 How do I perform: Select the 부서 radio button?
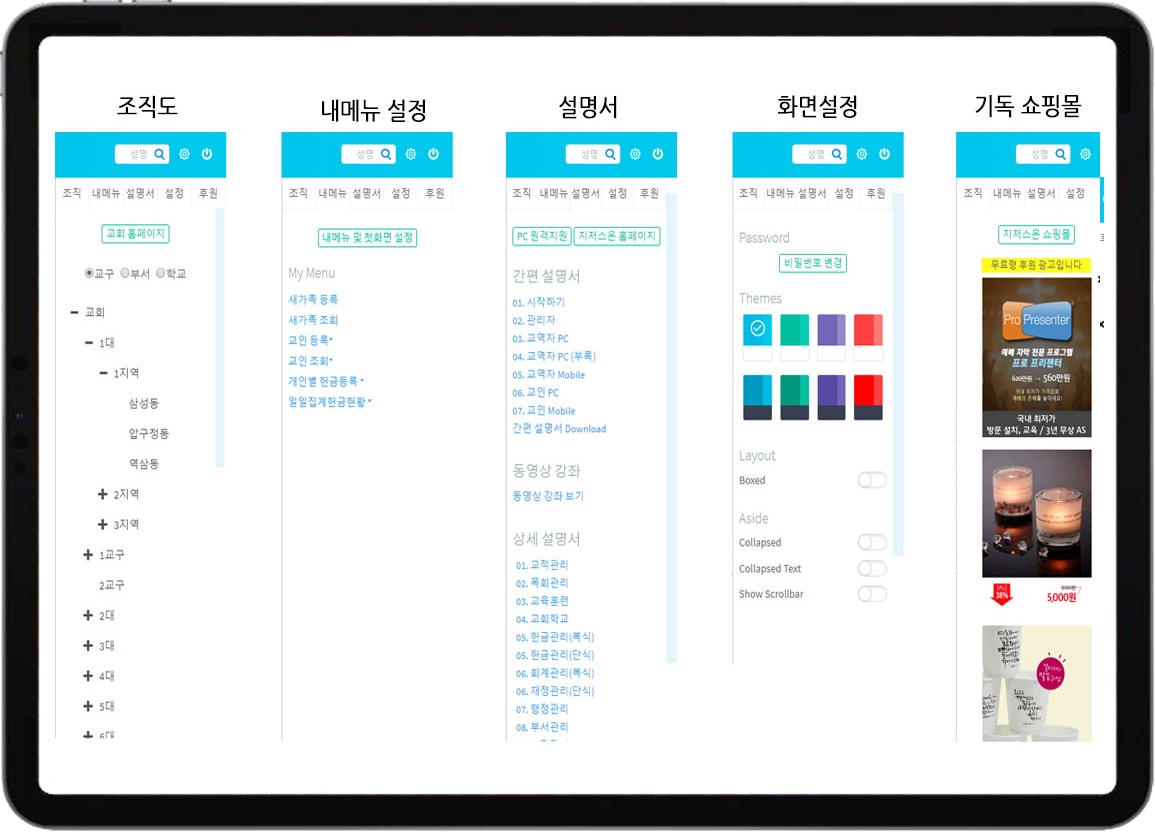click(x=125, y=273)
